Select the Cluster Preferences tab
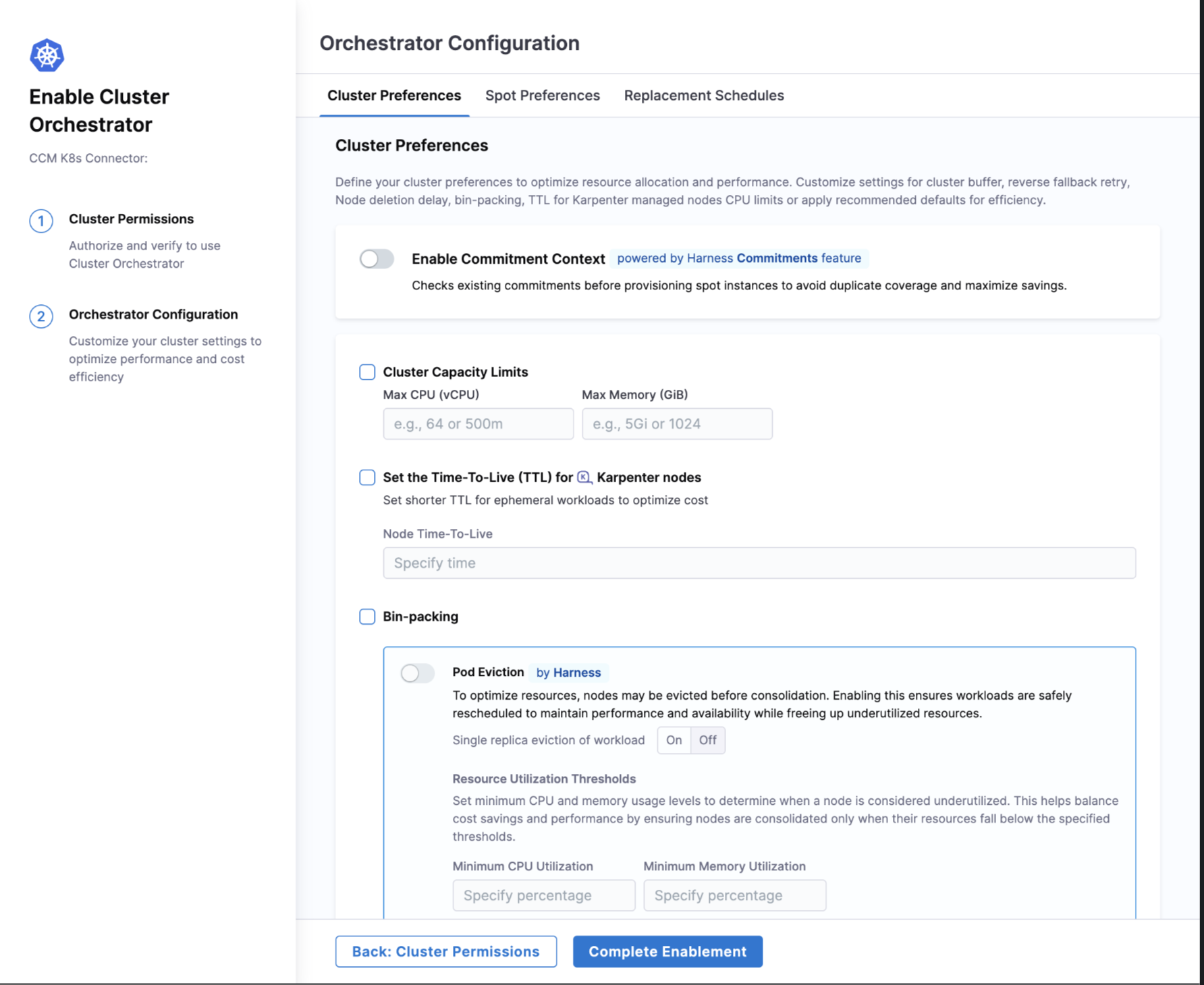The height and width of the screenshot is (985, 1204). [x=394, y=96]
